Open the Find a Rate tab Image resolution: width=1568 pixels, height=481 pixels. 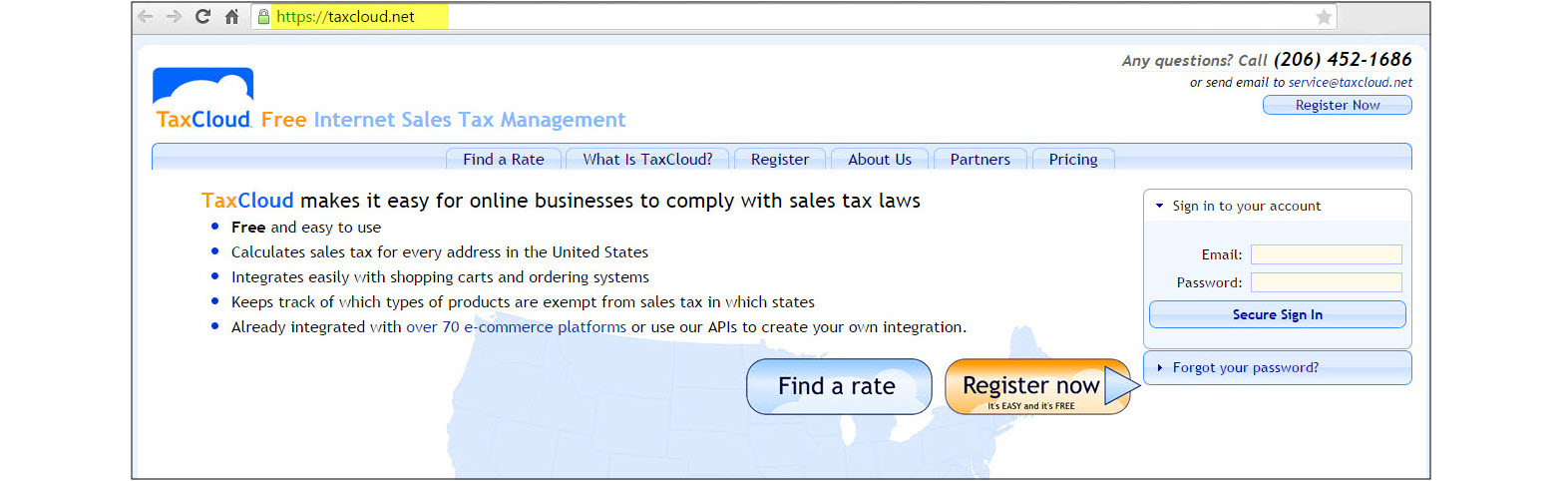pyautogui.click(x=504, y=159)
